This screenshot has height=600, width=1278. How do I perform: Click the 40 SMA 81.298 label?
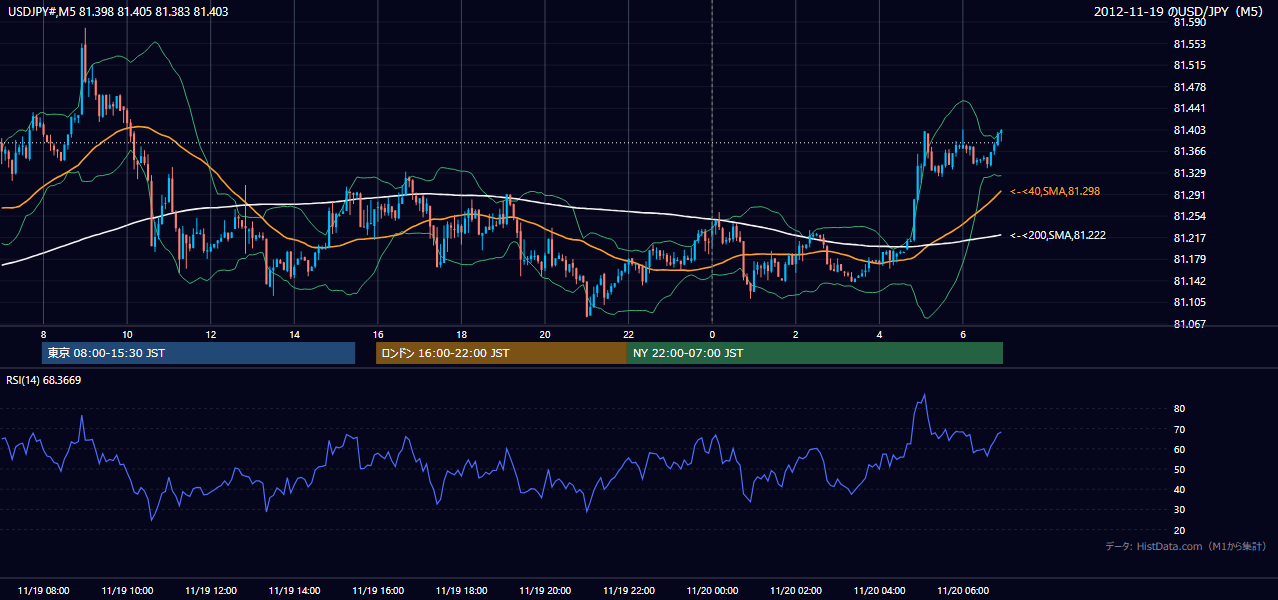point(1055,191)
